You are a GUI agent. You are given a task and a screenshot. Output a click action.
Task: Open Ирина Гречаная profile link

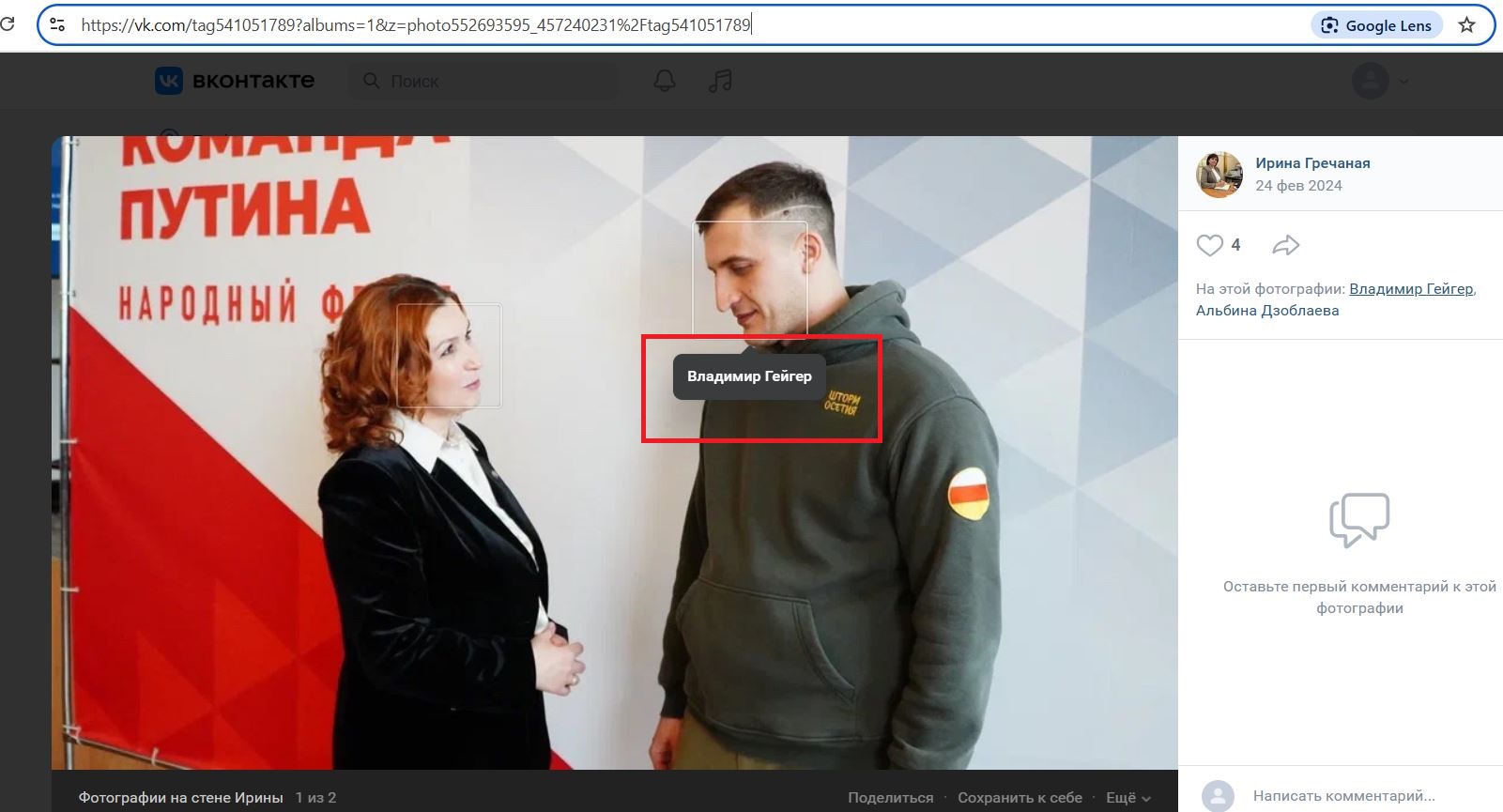pyautogui.click(x=1312, y=163)
